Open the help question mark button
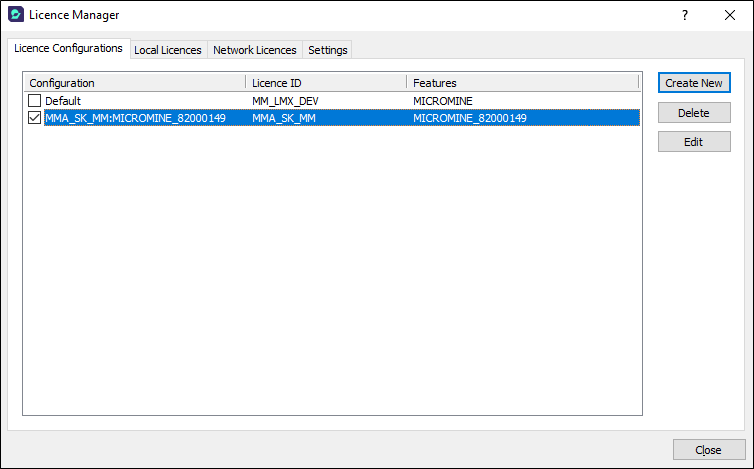The height and width of the screenshot is (469, 754). [x=685, y=15]
